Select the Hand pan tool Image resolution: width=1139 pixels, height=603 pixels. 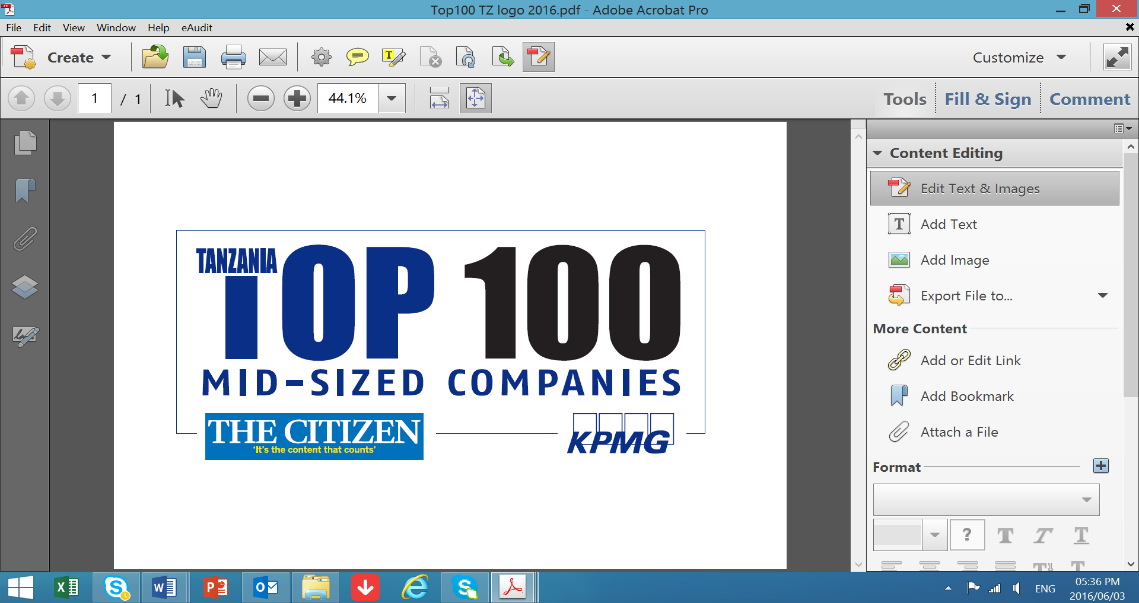point(211,98)
